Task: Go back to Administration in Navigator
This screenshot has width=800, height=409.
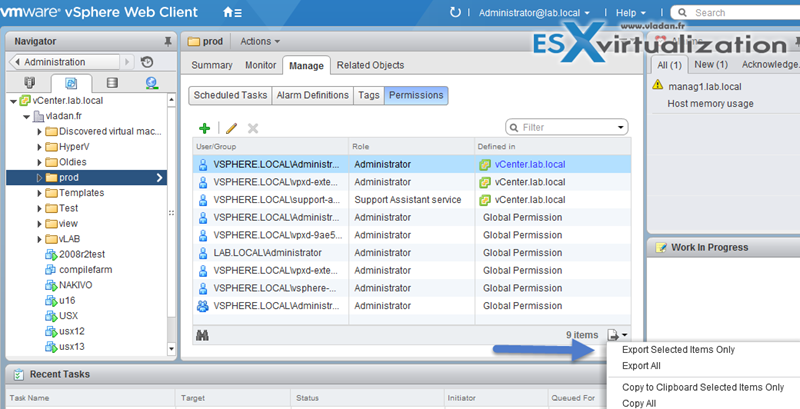Action: tap(64, 62)
